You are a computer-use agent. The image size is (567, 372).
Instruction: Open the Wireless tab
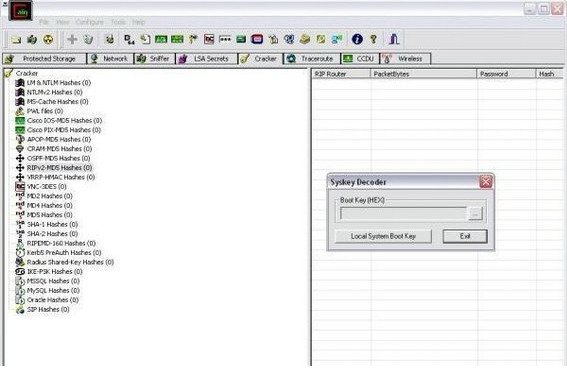point(405,59)
